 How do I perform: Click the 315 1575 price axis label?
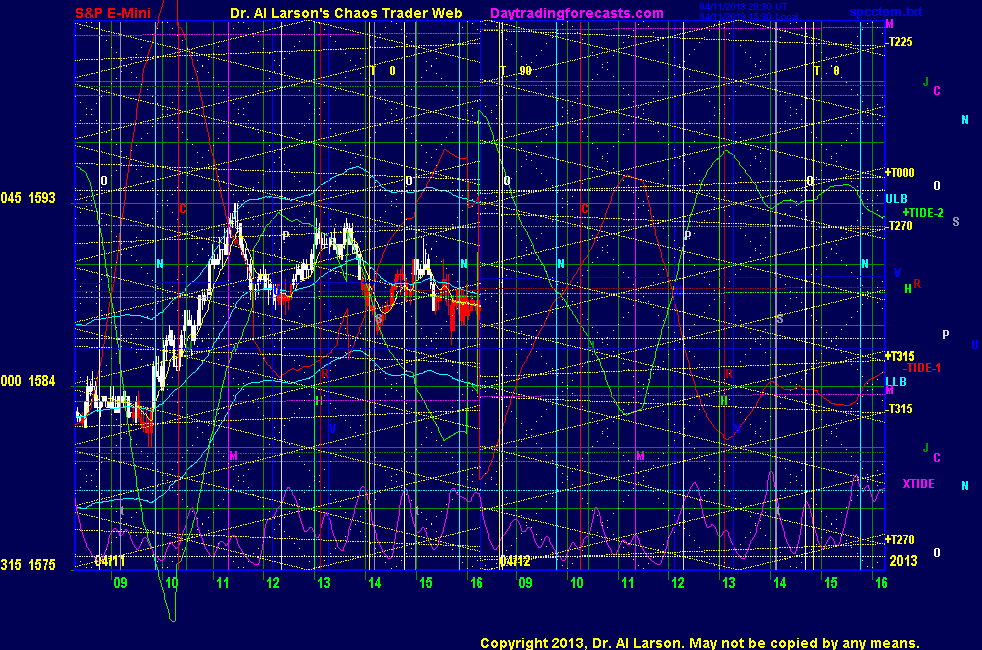[28, 565]
